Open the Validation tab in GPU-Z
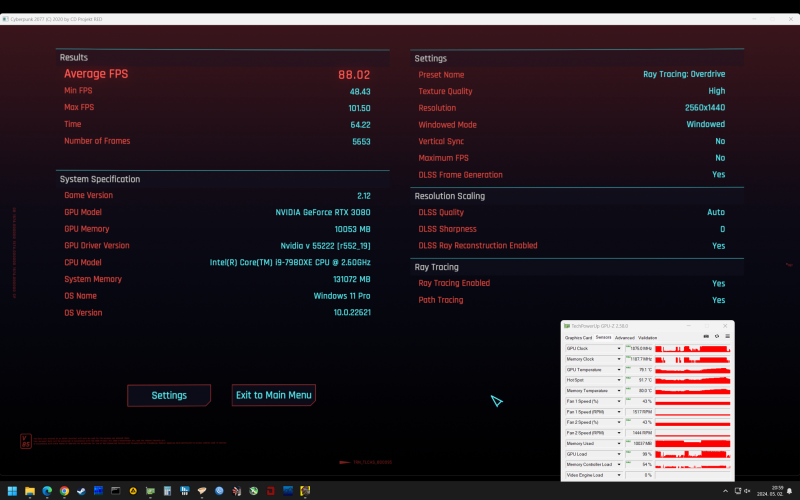 647,338
